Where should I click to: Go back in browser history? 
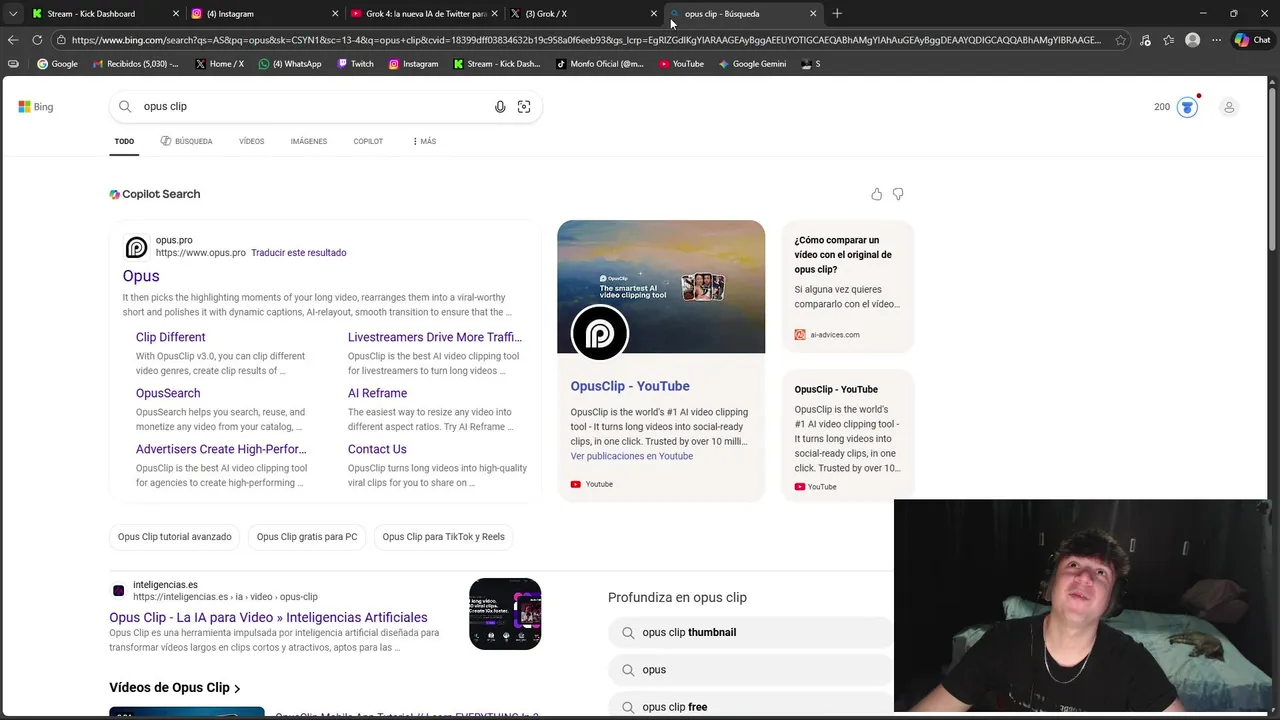point(13,40)
